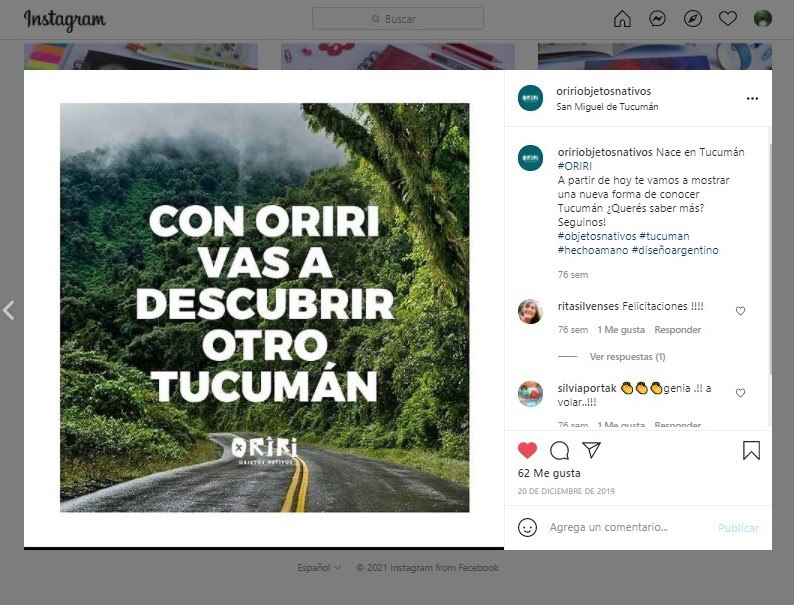Like the ritasilvenses comment
Screen dimensions: 794x605
[x=740, y=311]
